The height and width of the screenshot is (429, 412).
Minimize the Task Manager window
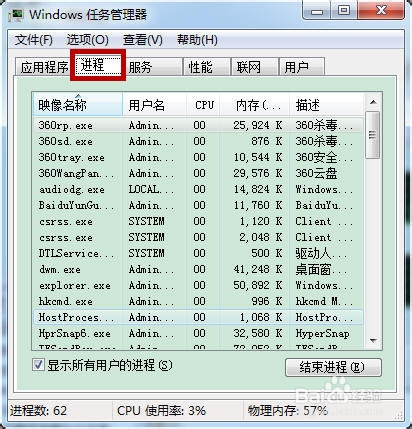point(317,11)
